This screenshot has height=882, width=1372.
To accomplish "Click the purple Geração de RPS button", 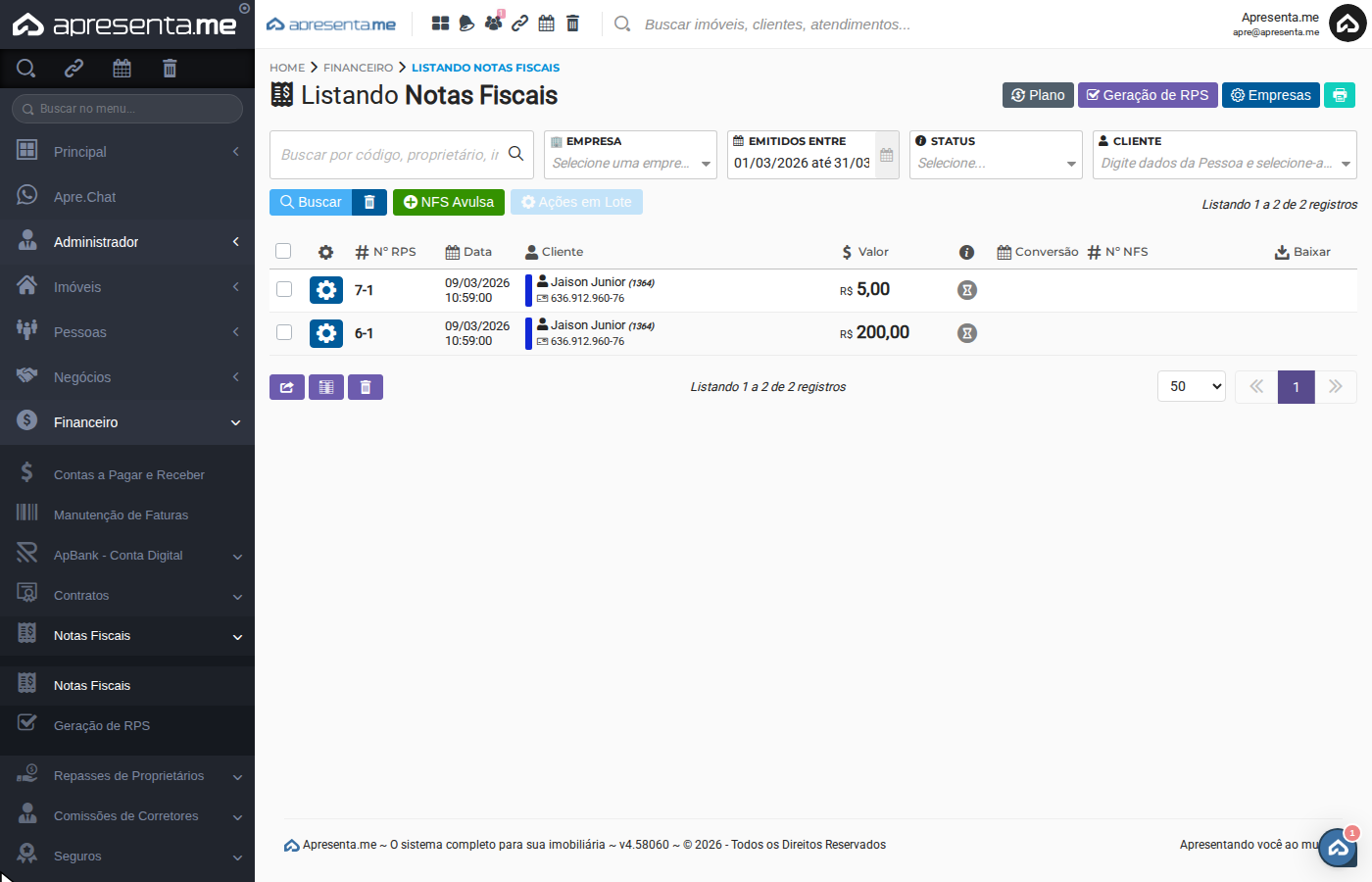I will click(x=1149, y=95).
